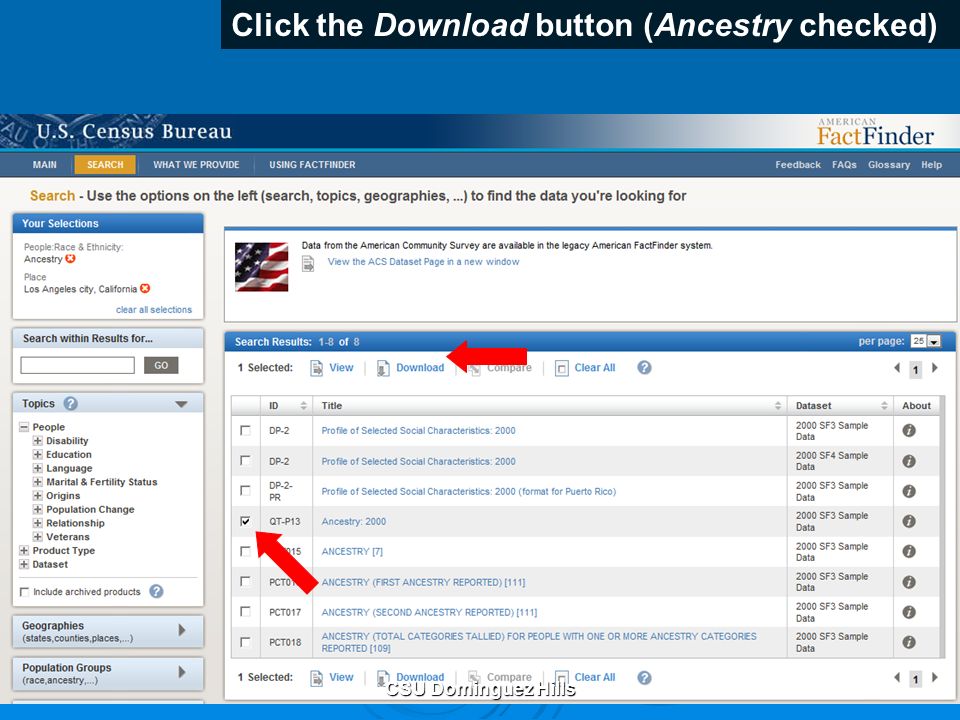Open the WHAT WE PROVIDE tab

[x=196, y=165]
